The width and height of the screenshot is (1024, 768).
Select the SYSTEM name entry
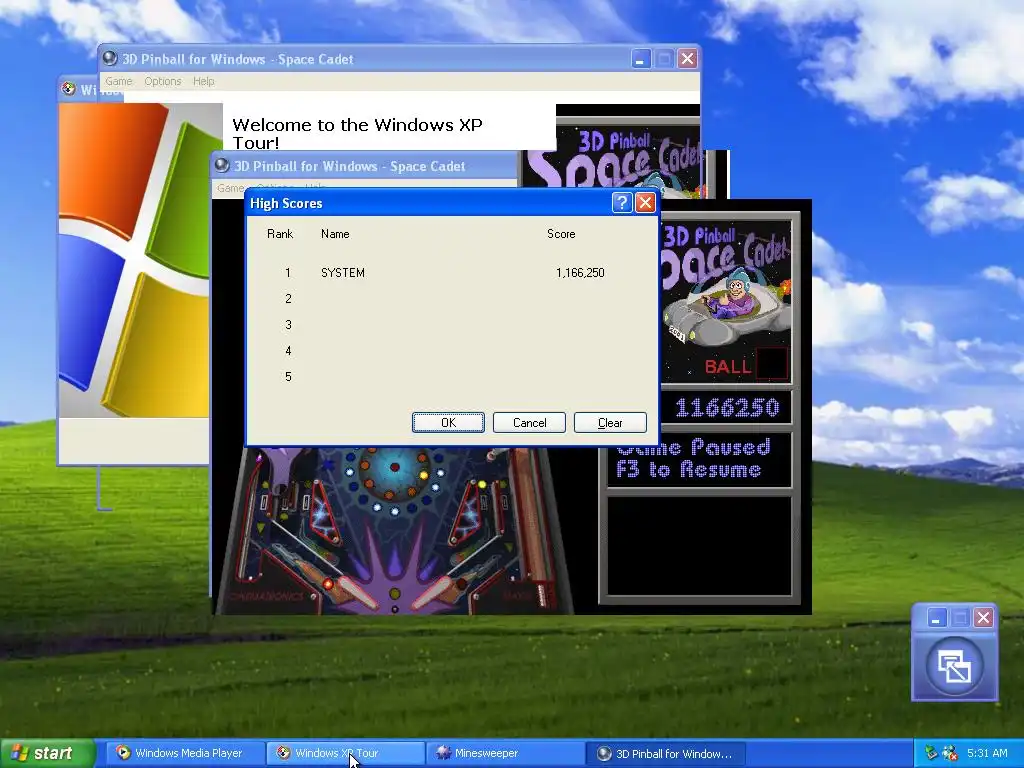point(343,273)
